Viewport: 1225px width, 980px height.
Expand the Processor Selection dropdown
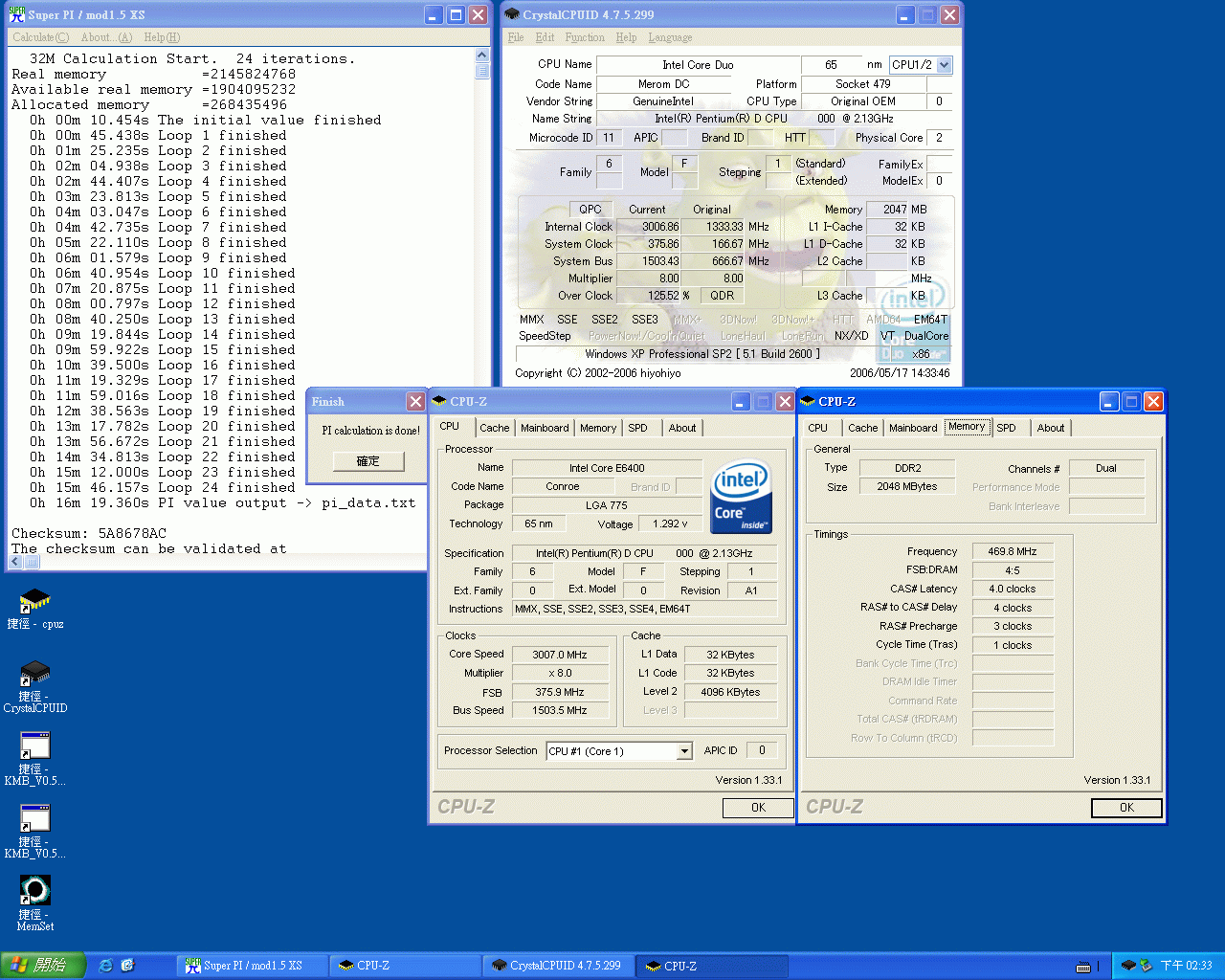click(x=684, y=751)
